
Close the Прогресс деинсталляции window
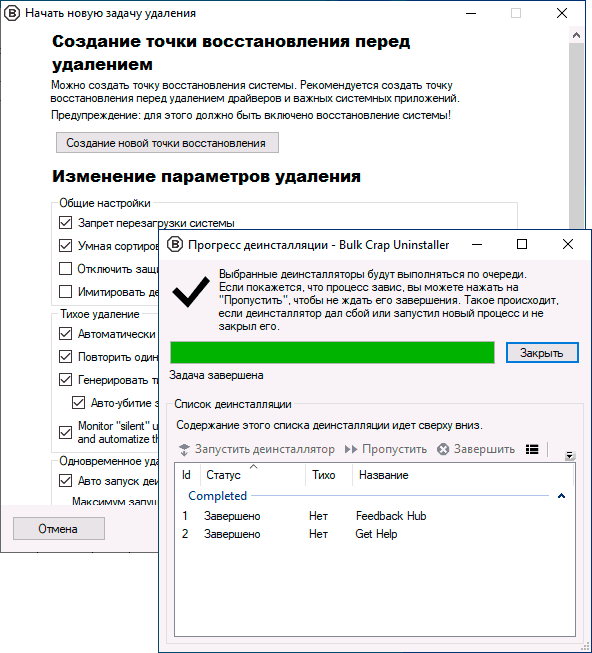tap(568, 244)
